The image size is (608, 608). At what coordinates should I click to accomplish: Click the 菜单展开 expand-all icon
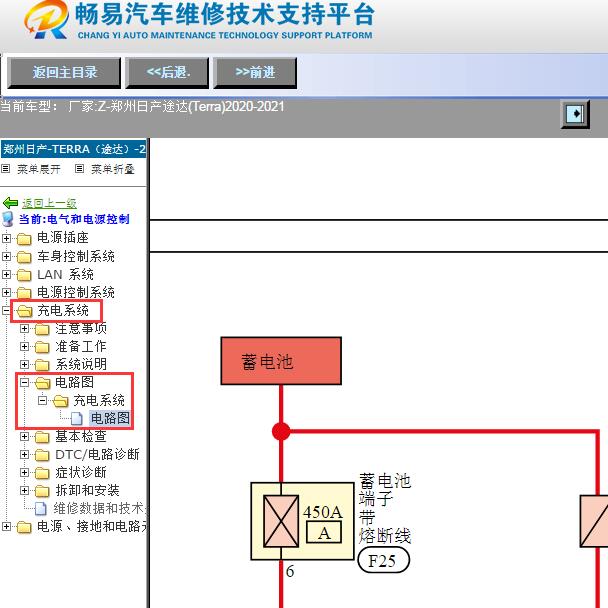point(5,169)
